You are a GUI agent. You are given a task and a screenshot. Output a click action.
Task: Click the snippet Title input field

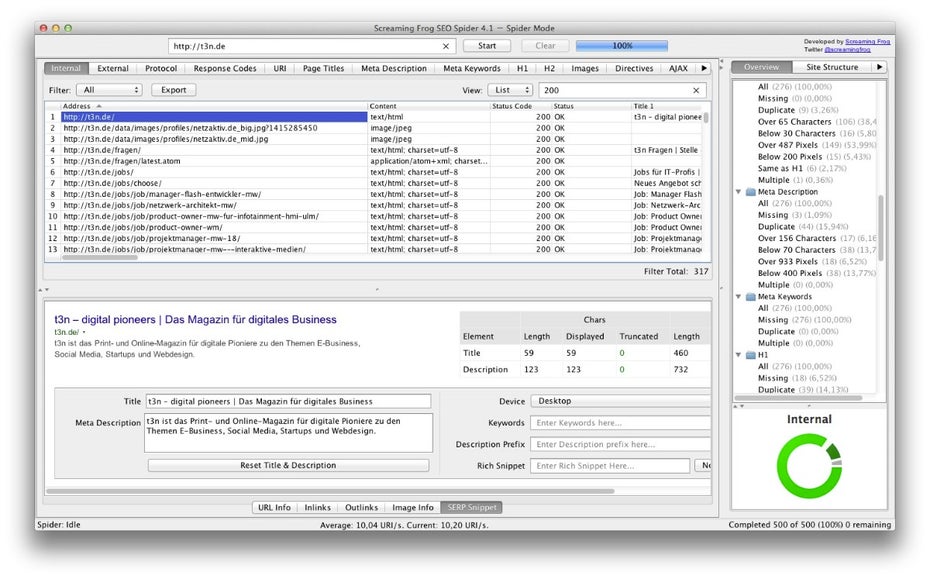(288, 402)
